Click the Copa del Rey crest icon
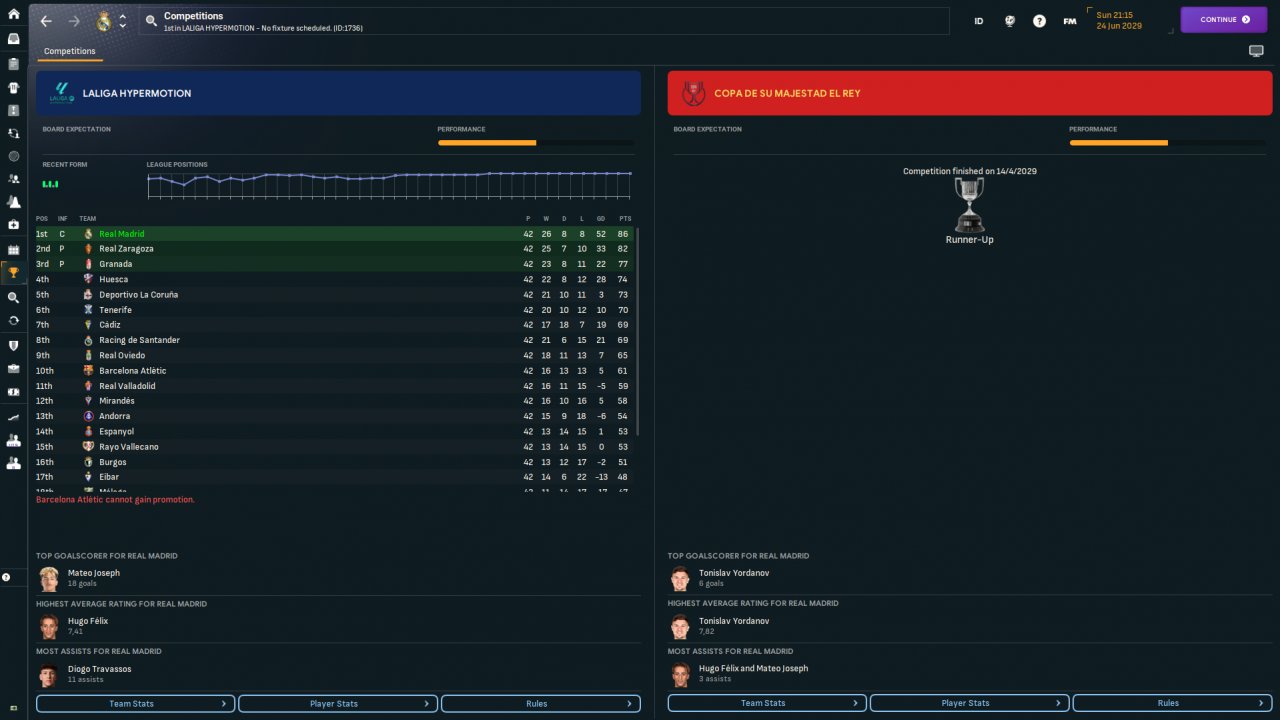 [x=693, y=93]
